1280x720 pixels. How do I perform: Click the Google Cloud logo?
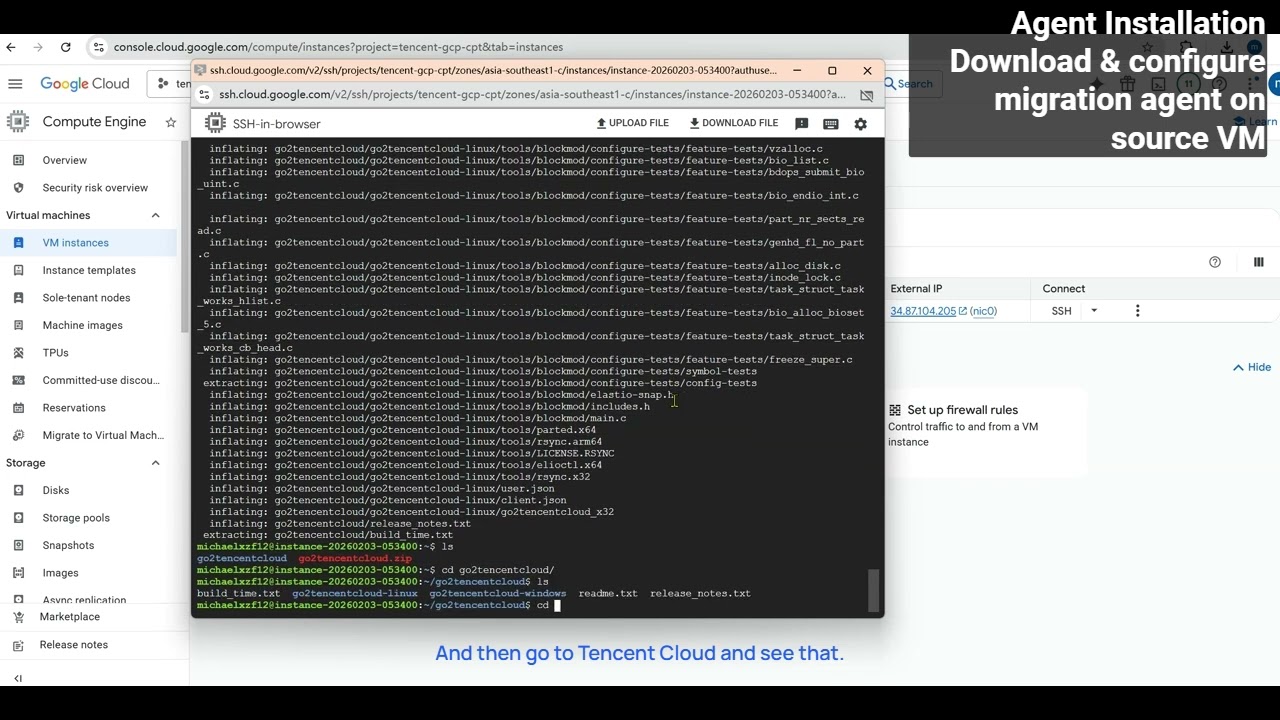[85, 84]
